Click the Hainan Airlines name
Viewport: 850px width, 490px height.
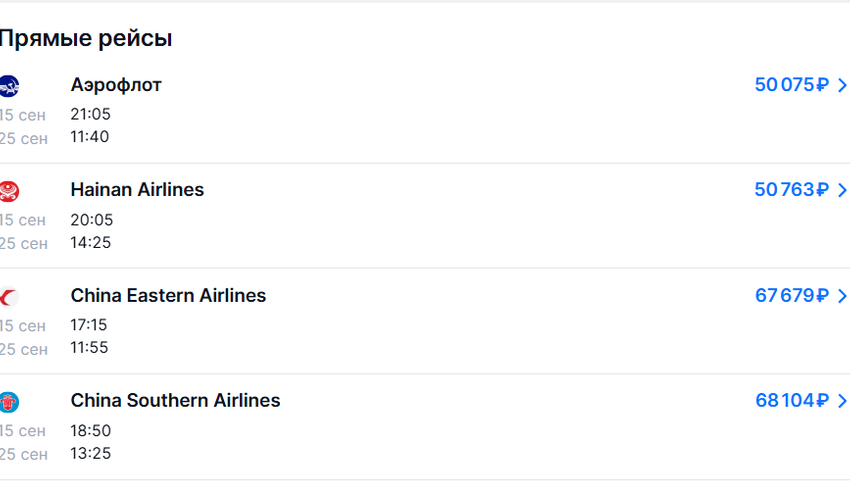(137, 190)
